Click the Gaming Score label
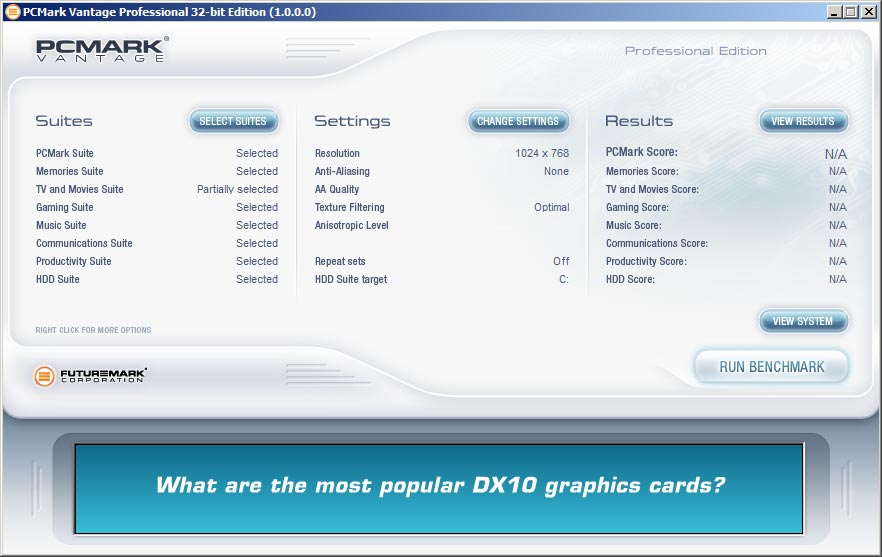 [637, 207]
